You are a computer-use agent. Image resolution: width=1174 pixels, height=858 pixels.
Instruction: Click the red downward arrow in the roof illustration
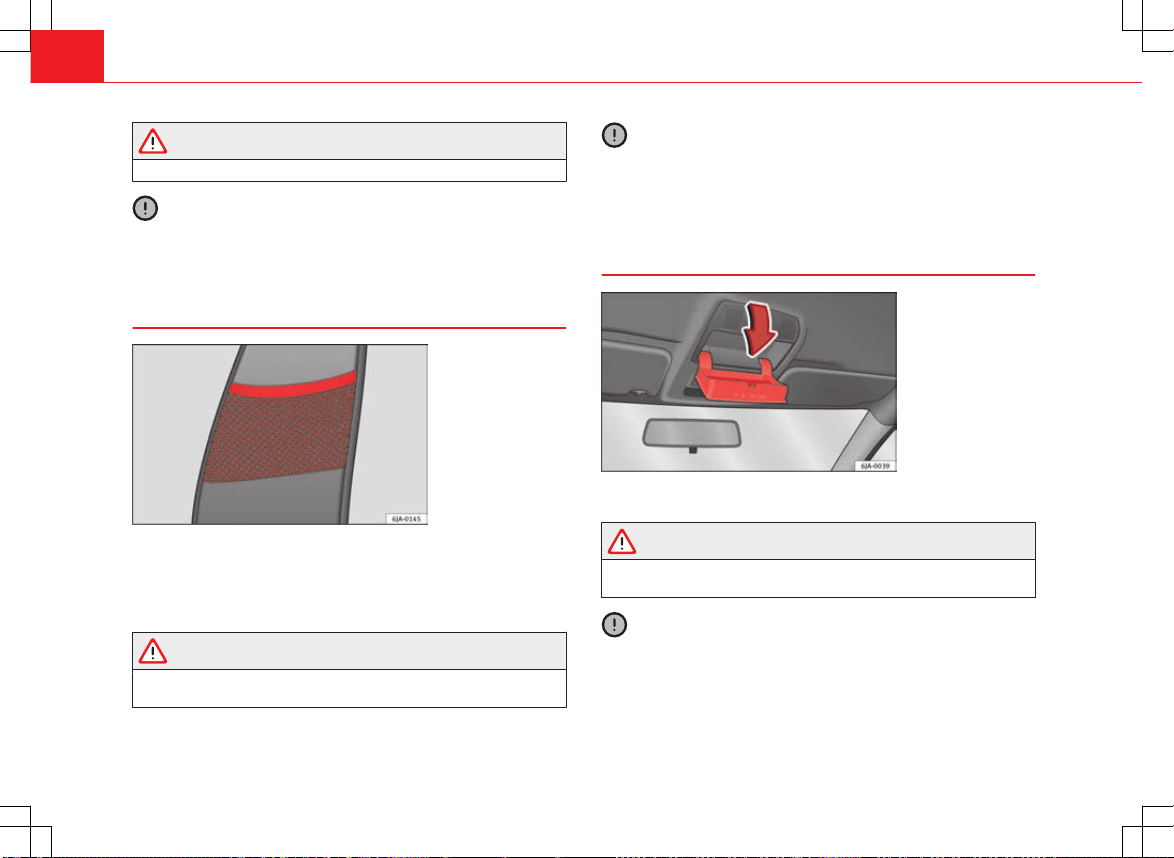(760, 329)
